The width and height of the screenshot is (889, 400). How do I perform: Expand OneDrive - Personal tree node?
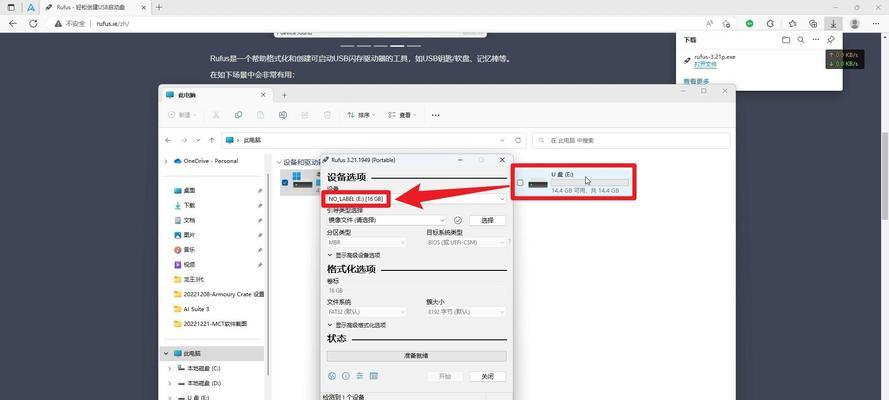click(x=166, y=161)
